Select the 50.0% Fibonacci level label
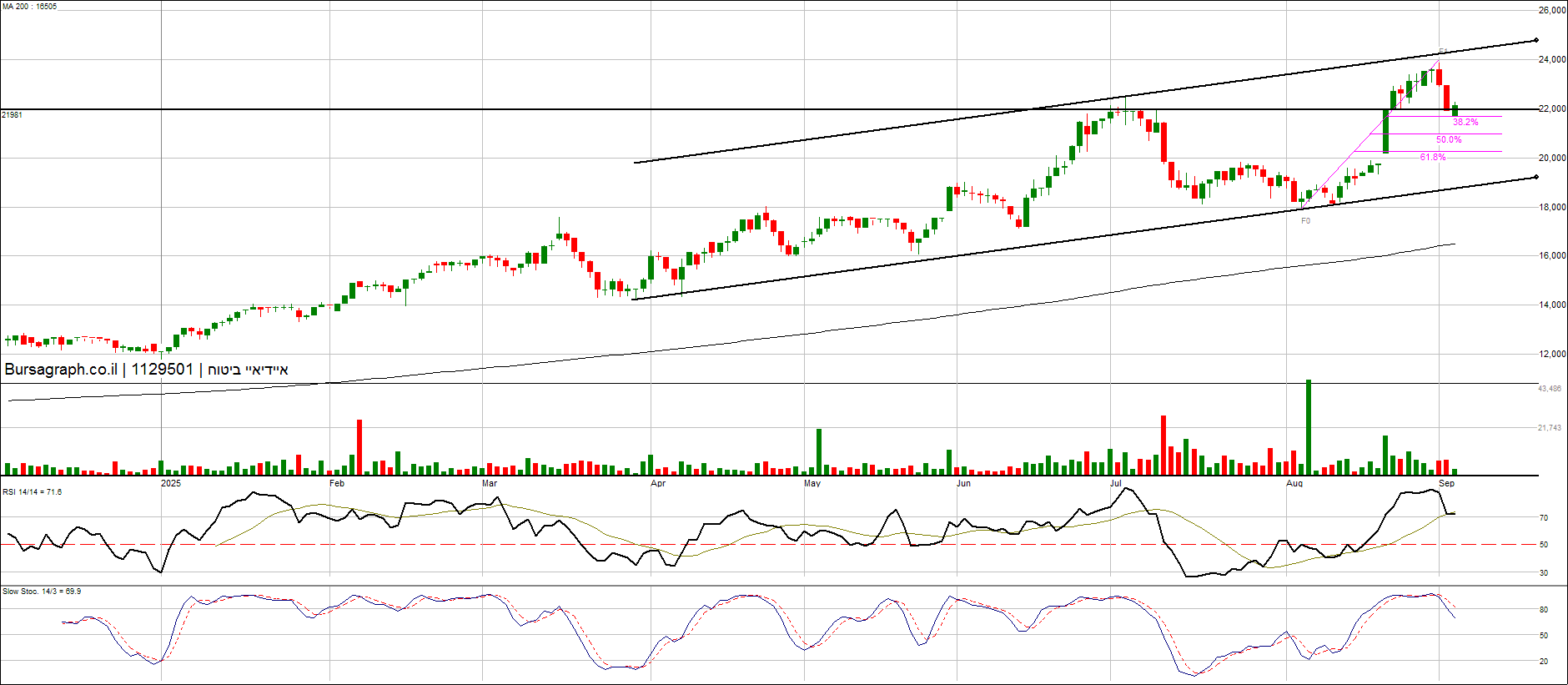 [x=1449, y=140]
